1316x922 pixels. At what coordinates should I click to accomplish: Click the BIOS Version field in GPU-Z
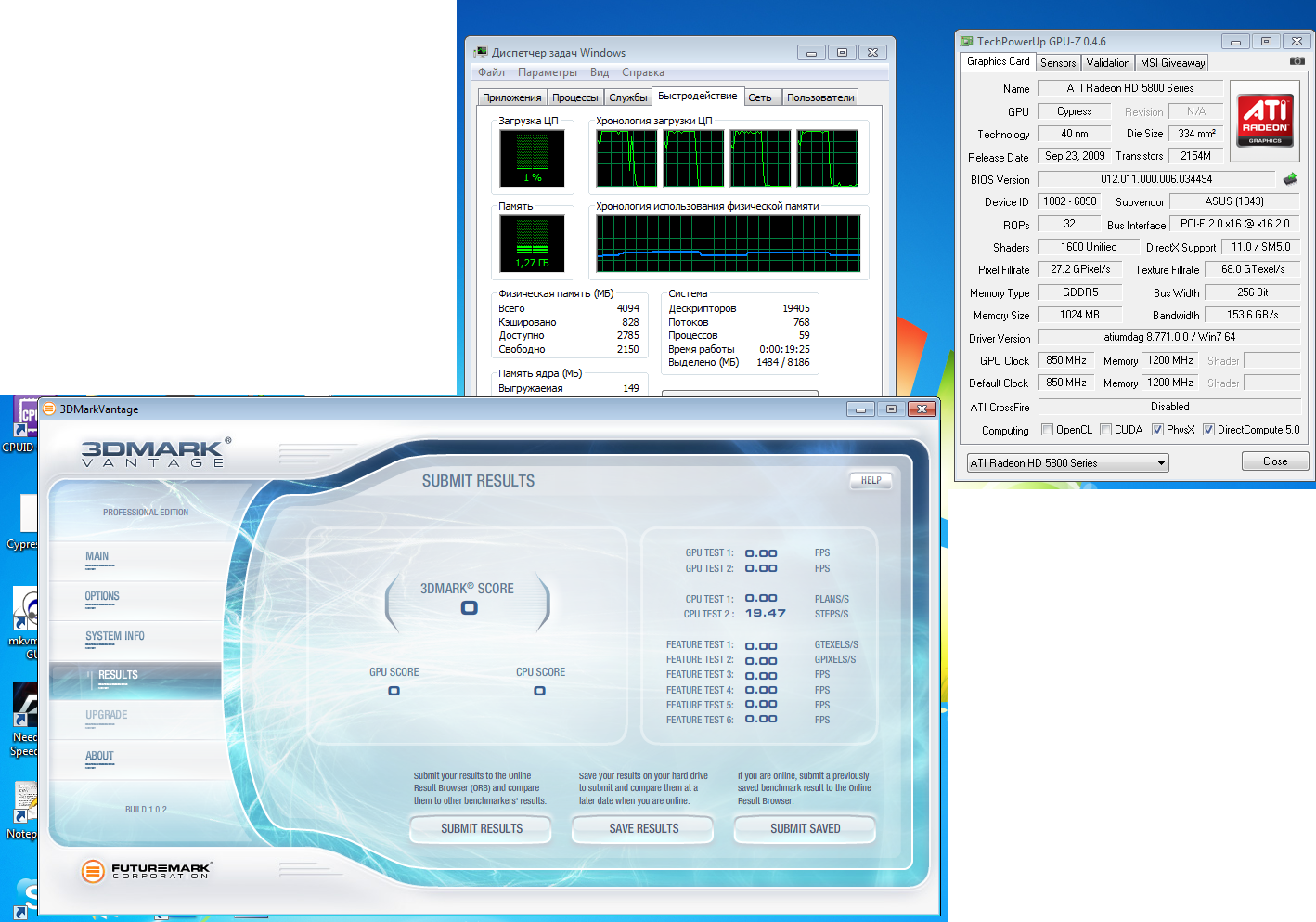[1156, 179]
